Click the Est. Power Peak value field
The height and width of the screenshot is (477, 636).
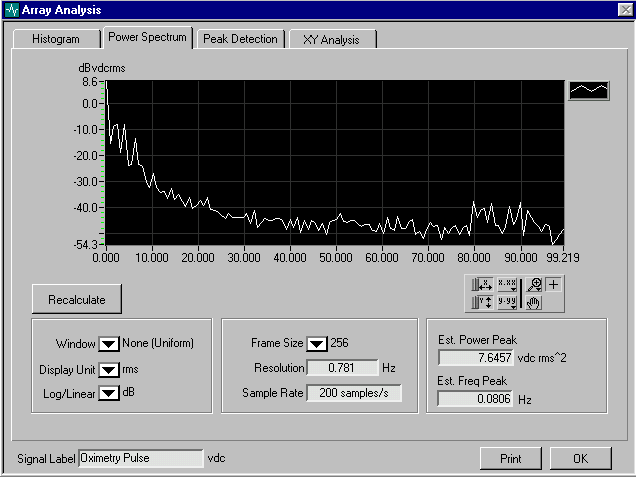[476, 357]
